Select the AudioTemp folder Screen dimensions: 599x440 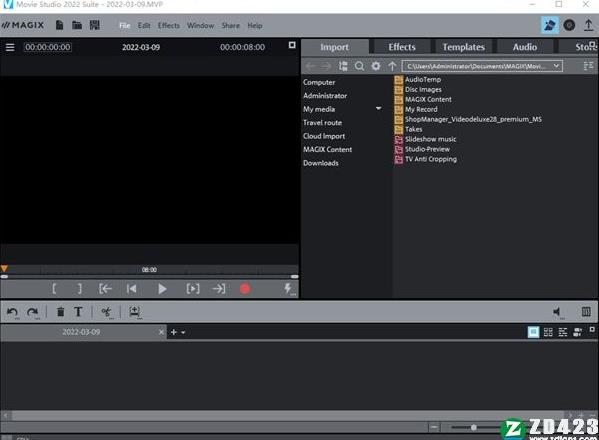click(423, 79)
